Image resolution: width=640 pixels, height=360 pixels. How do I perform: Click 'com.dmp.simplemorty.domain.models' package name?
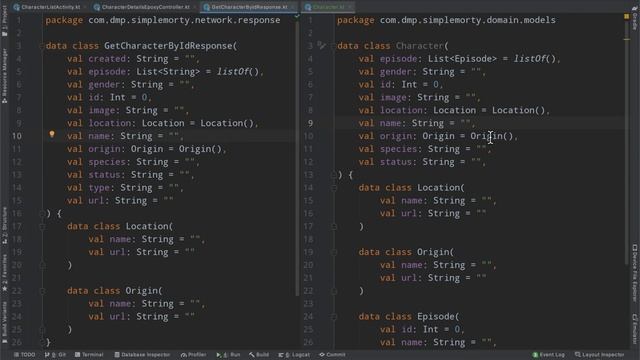[x=468, y=20]
